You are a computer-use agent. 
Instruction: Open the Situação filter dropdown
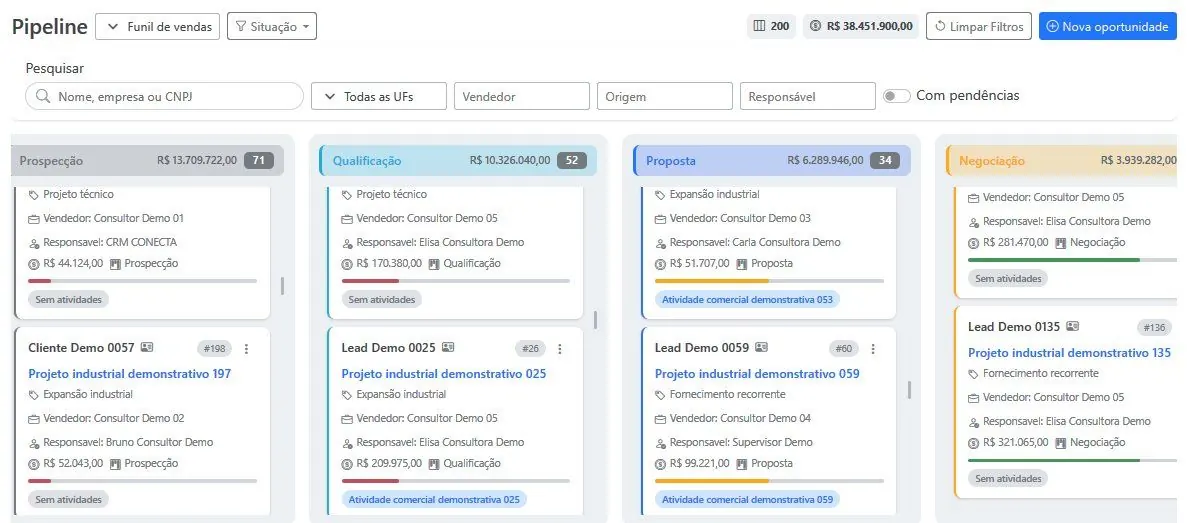272,26
